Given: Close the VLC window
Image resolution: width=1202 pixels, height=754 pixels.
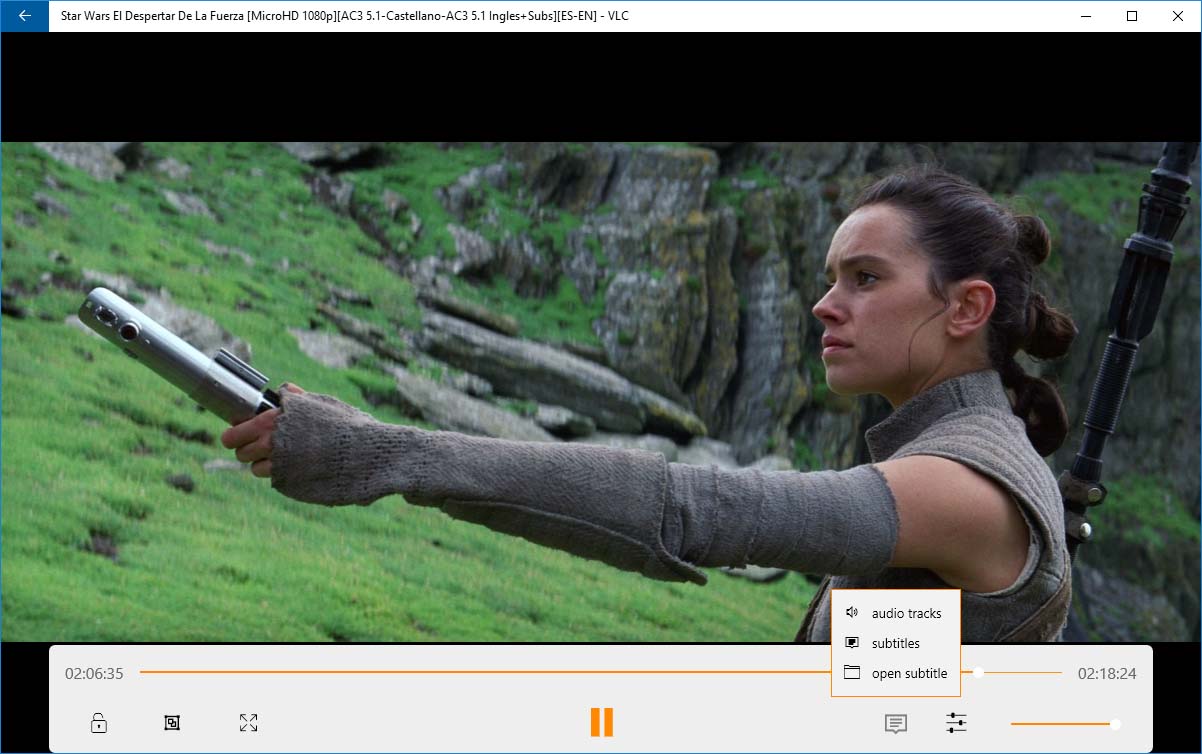Looking at the screenshot, I should tap(1178, 16).
